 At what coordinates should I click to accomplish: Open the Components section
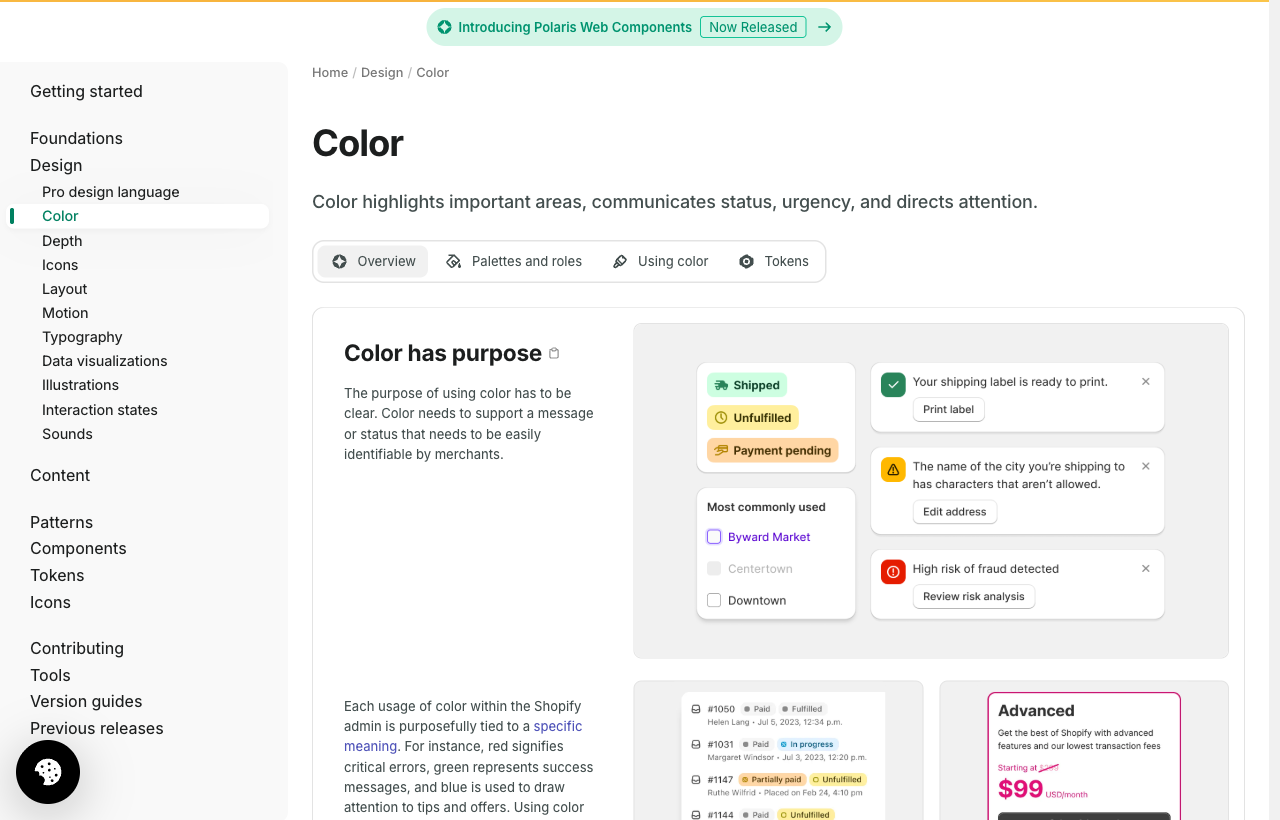coord(78,548)
